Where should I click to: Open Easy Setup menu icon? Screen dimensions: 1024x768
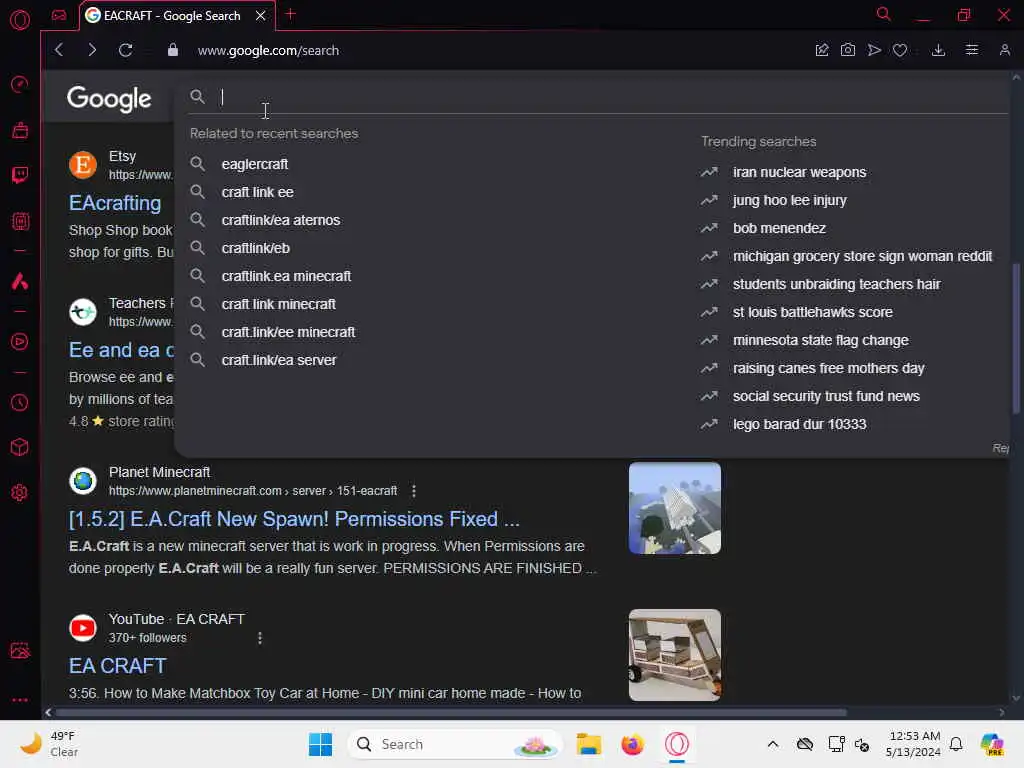(x=972, y=50)
